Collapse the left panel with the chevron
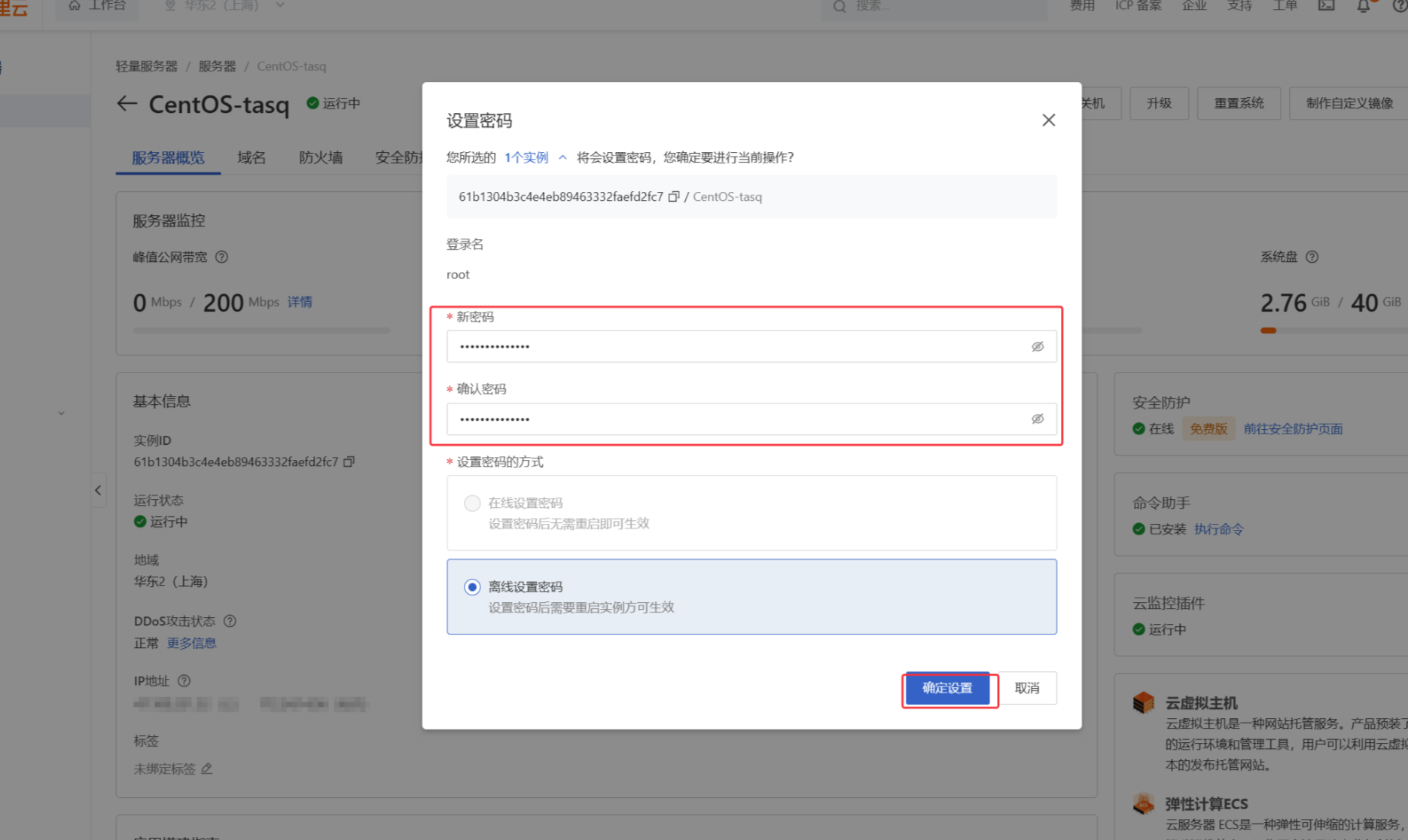 point(99,490)
